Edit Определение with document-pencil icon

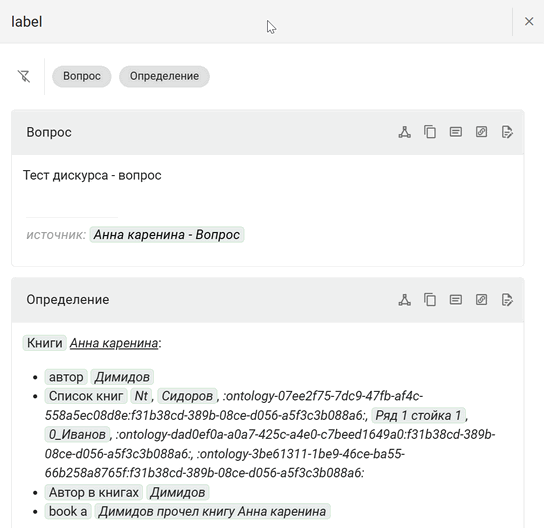[507, 300]
